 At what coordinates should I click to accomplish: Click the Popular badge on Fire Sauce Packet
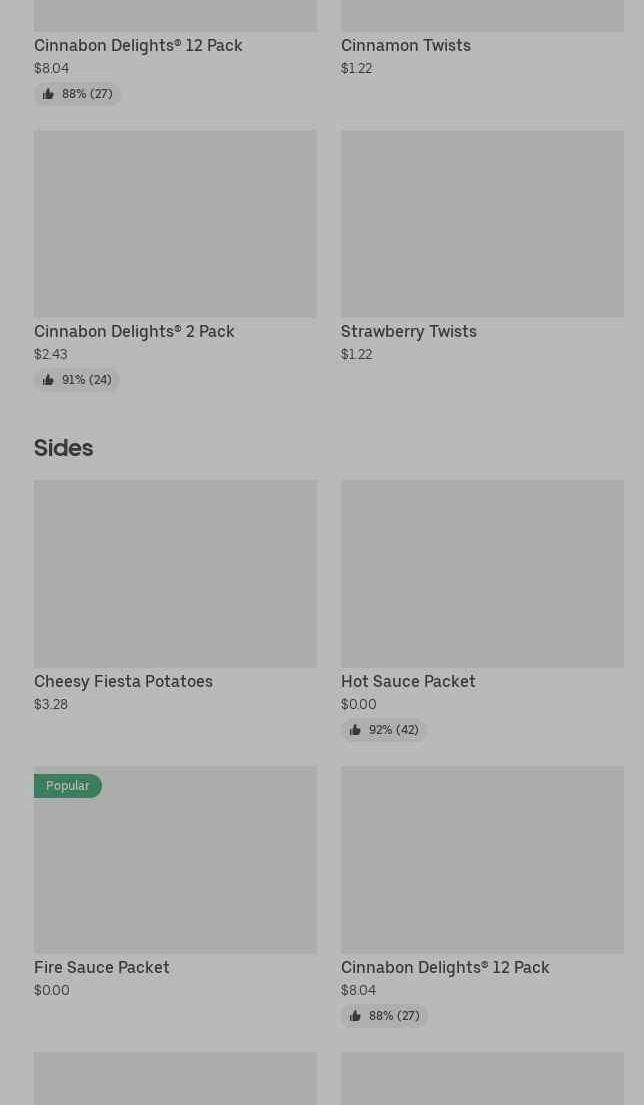[x=68, y=786]
